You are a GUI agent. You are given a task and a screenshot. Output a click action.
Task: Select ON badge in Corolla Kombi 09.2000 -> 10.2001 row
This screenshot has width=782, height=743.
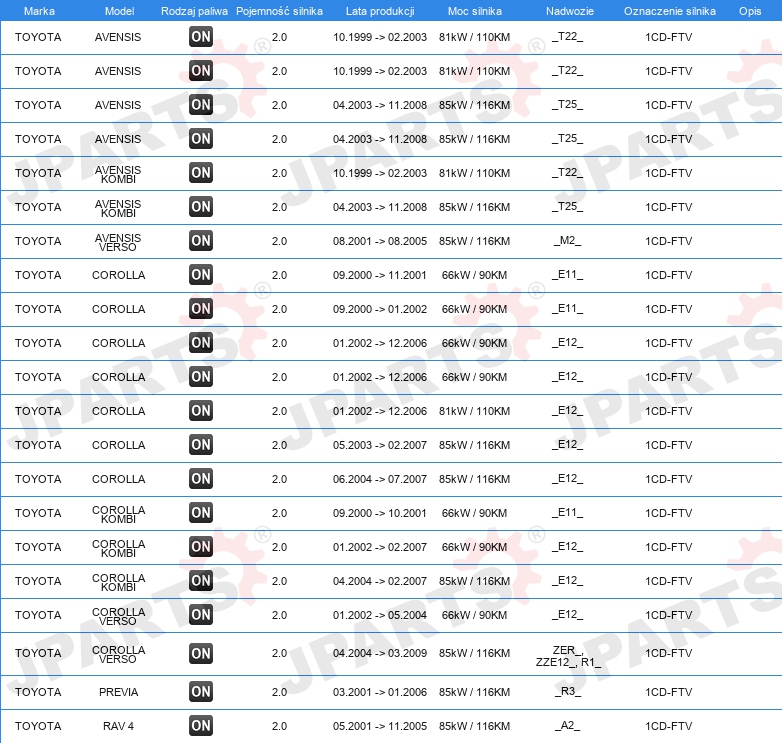coord(201,513)
